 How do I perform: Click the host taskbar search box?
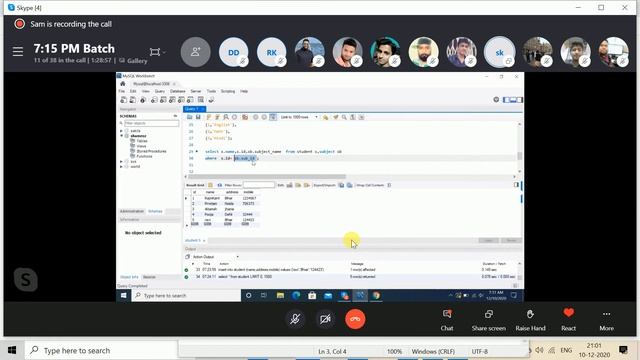[x=102, y=350]
